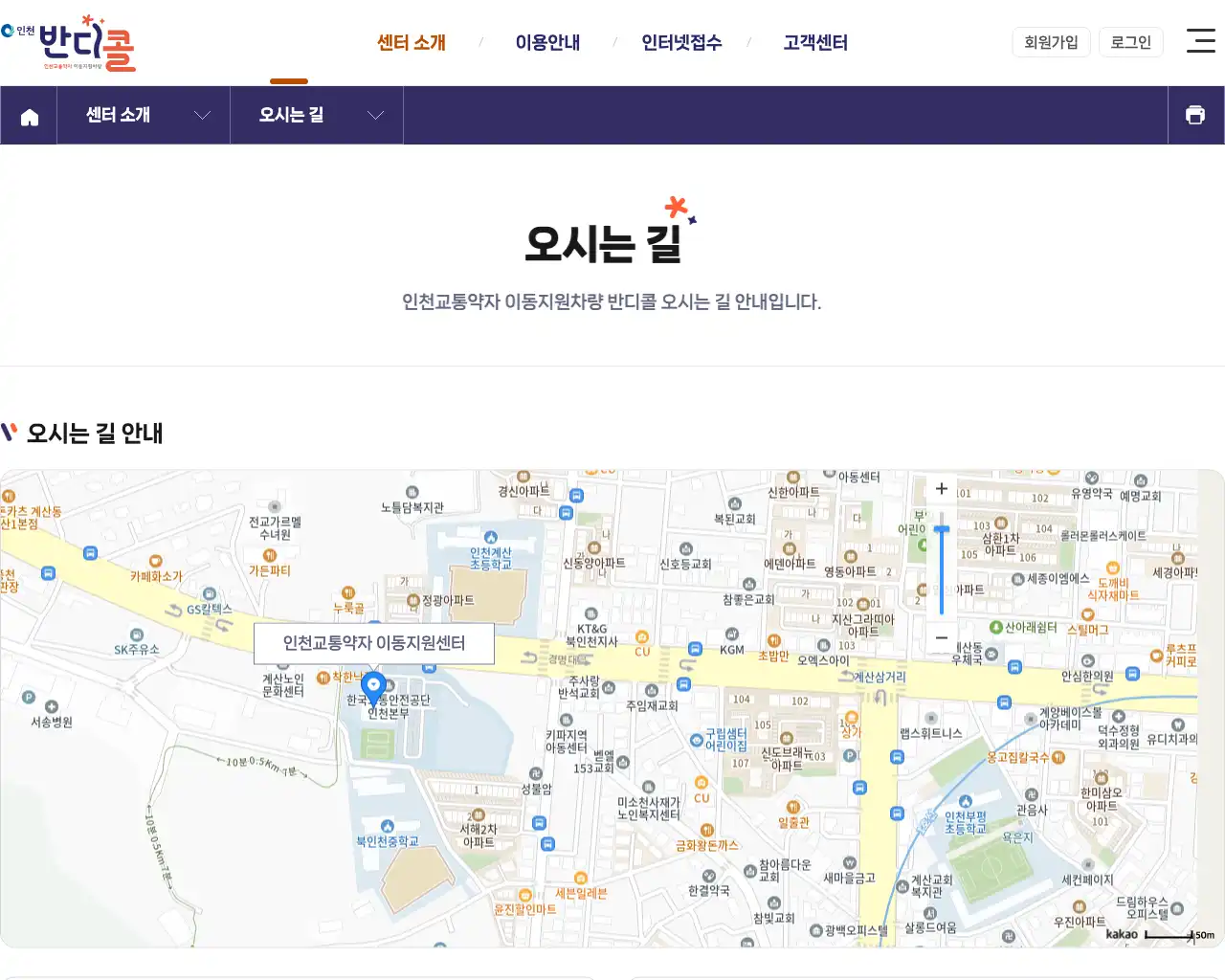1225x980 pixels.
Task: Click the 회원가입 button
Action: pyautogui.click(x=1051, y=42)
